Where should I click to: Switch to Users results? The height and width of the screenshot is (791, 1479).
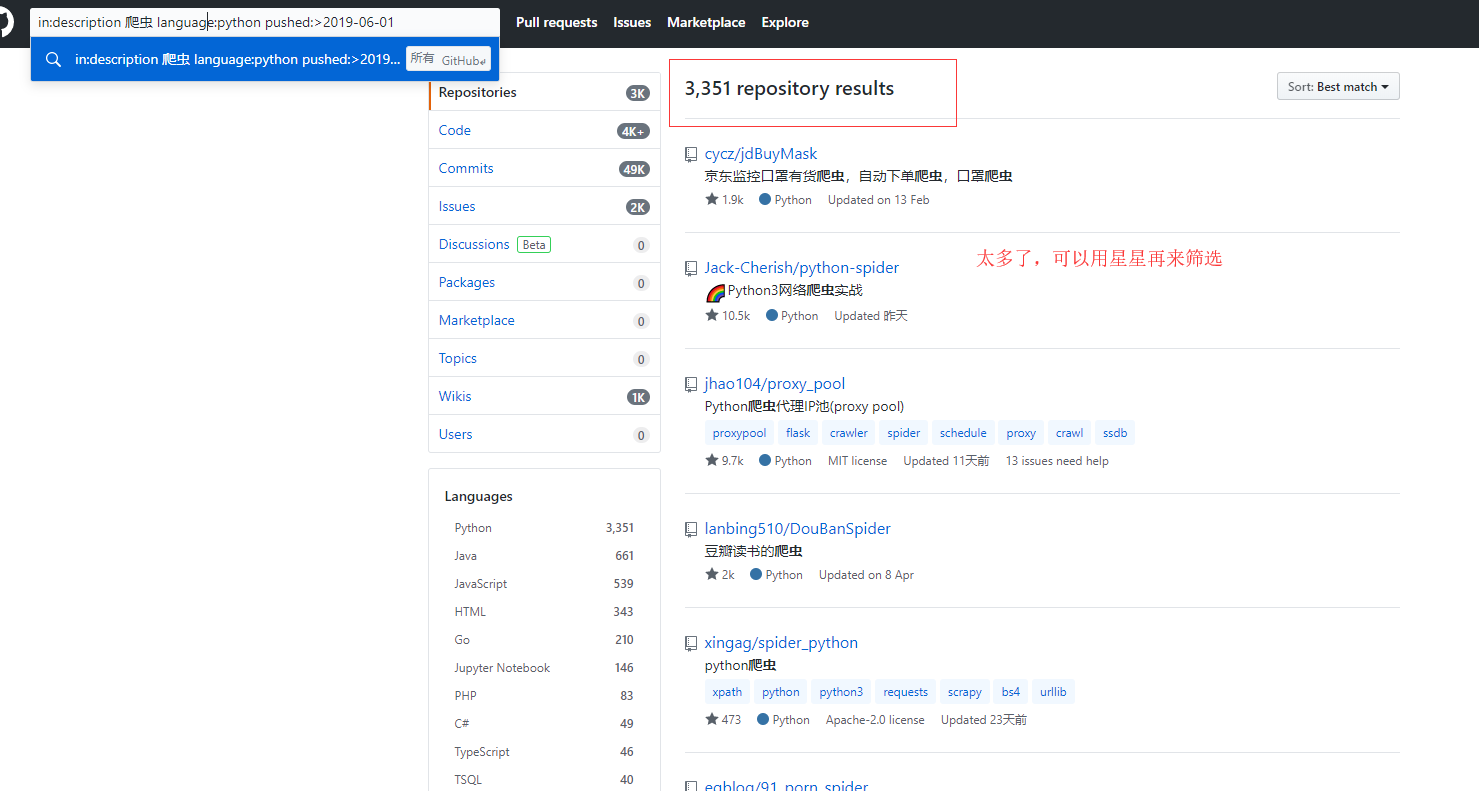[x=544, y=434]
